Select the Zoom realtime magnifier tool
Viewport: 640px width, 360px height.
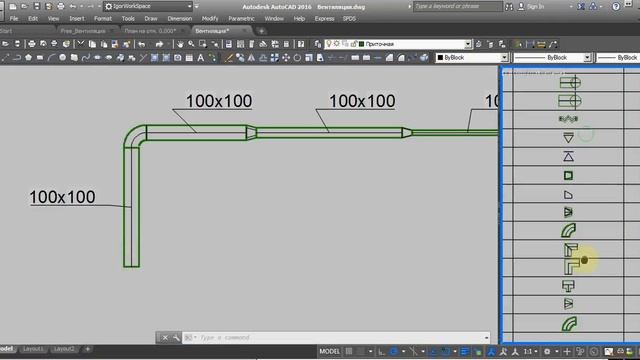(x=191, y=44)
